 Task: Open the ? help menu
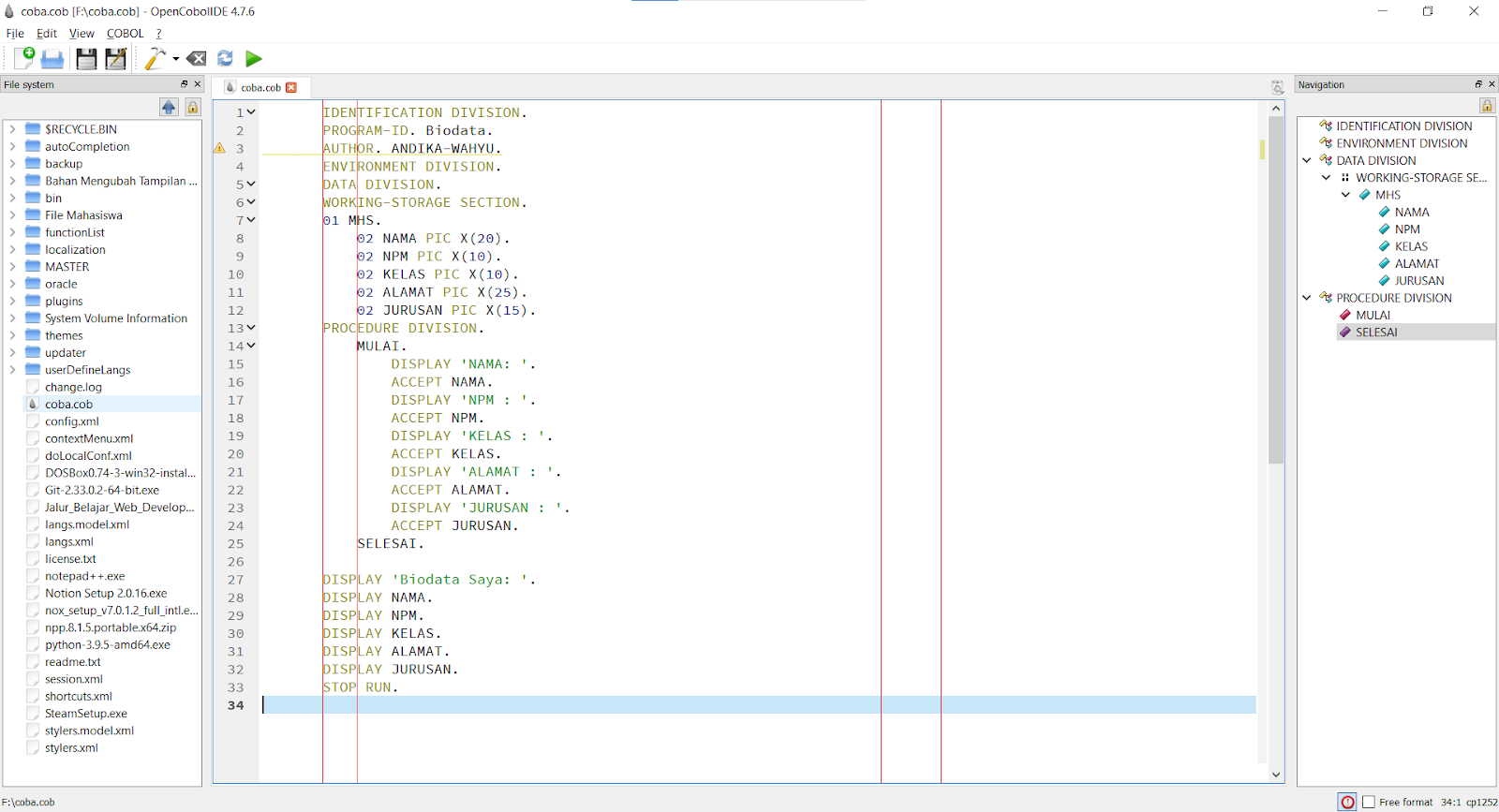click(158, 33)
